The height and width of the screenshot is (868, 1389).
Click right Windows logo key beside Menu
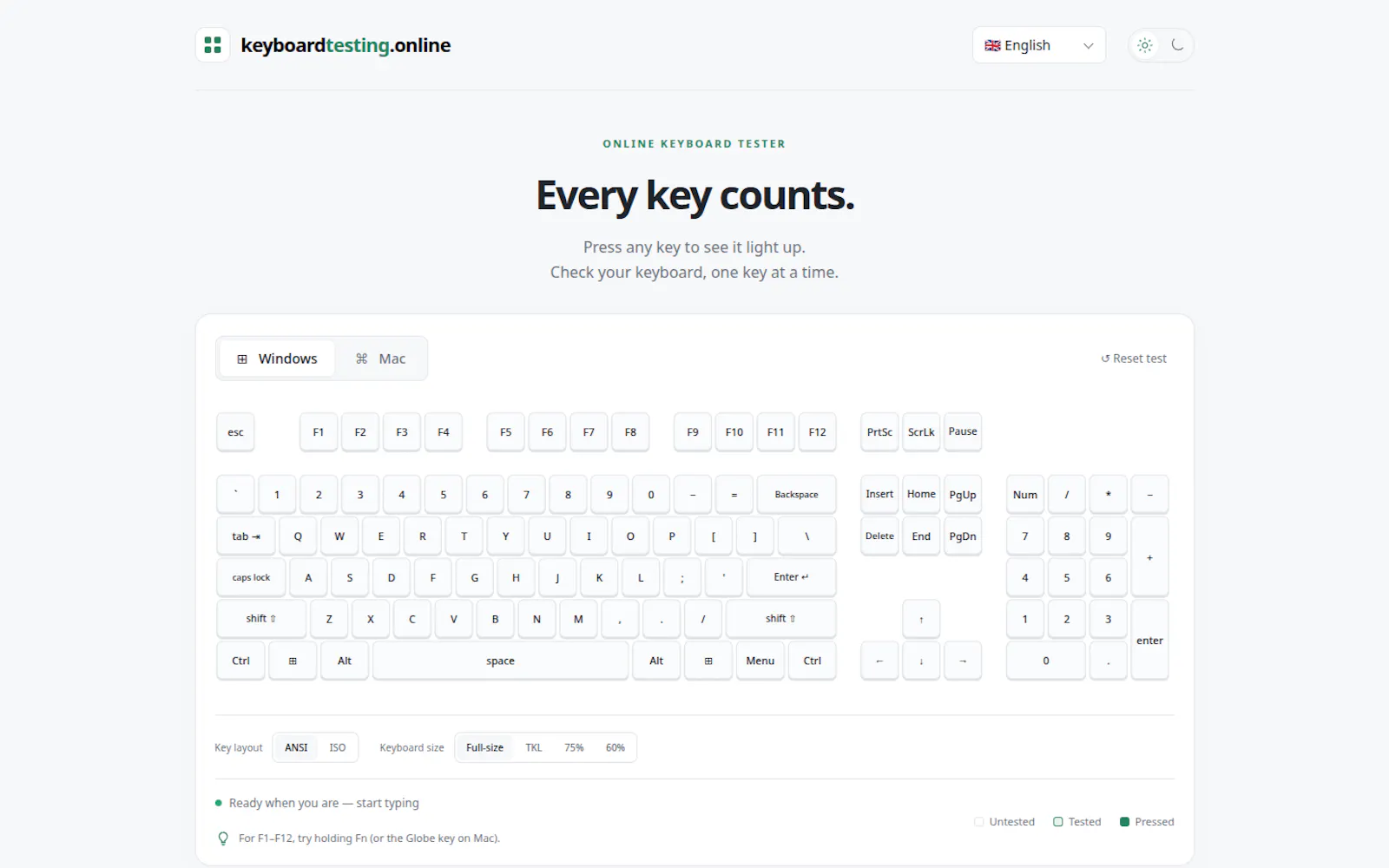coord(708,661)
